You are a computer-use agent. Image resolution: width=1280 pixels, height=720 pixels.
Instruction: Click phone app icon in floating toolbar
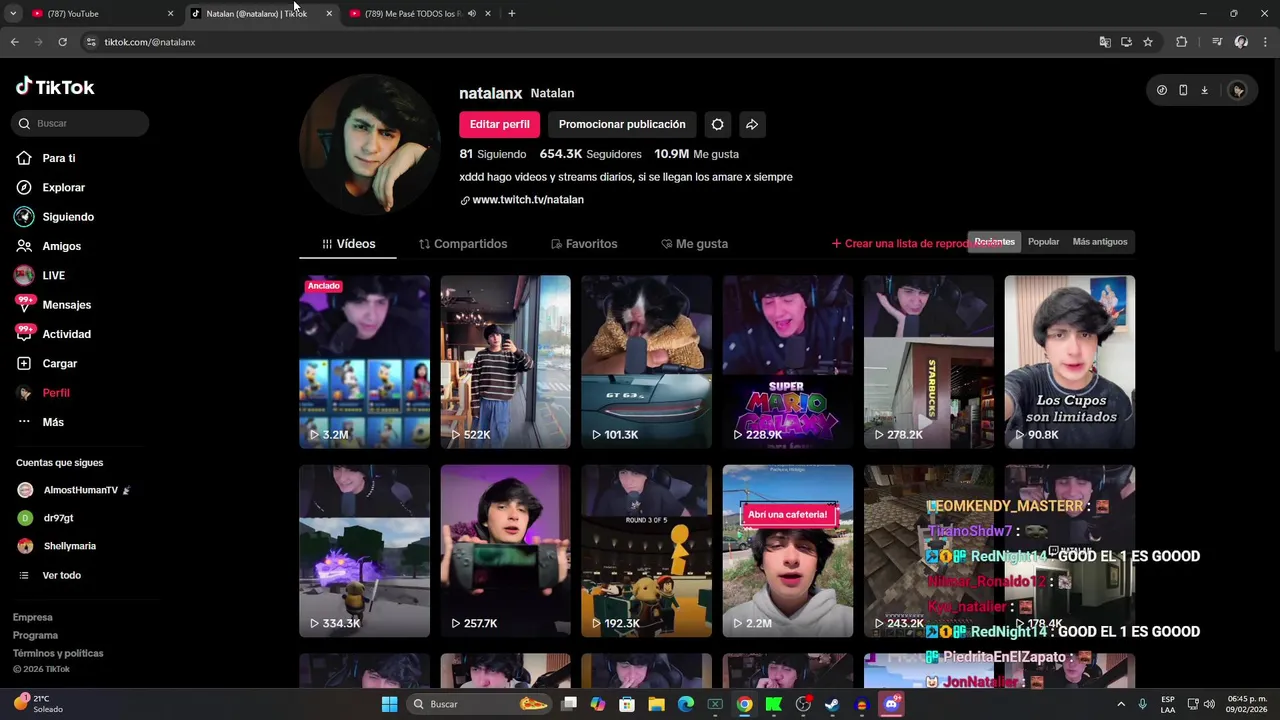[x=1183, y=90]
